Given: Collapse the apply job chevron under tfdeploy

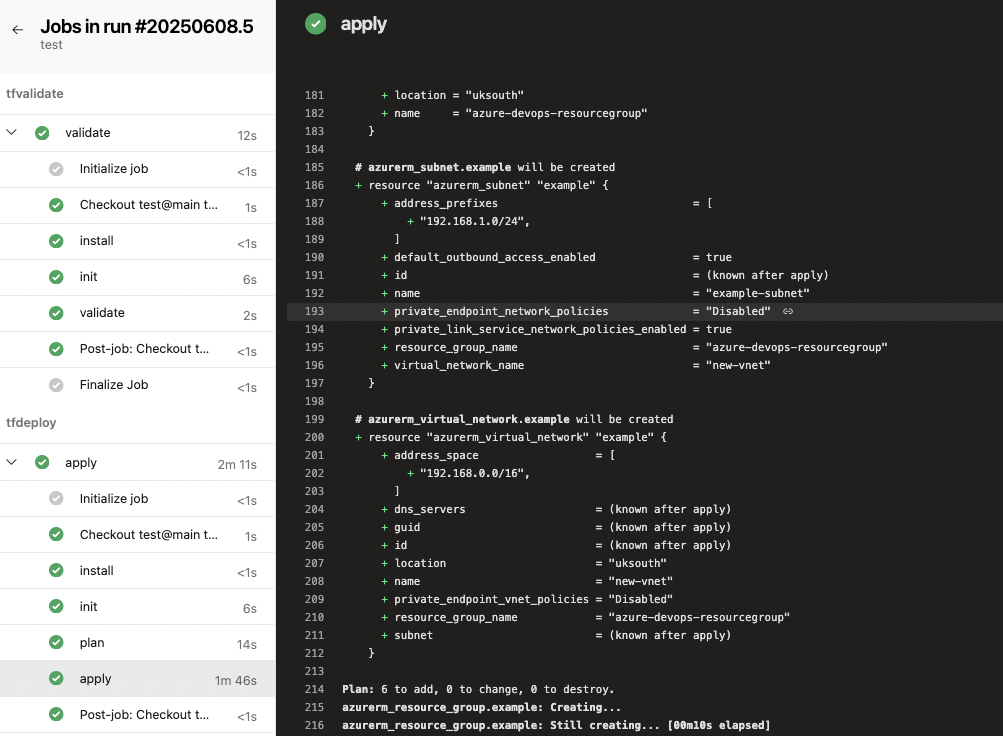Looking at the screenshot, I should tap(12, 463).
